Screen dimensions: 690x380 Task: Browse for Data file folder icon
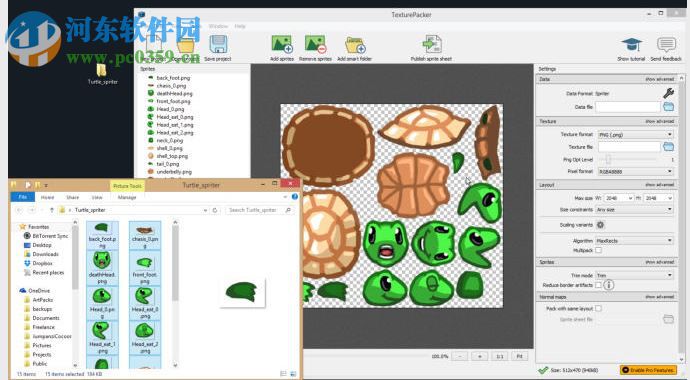668,106
